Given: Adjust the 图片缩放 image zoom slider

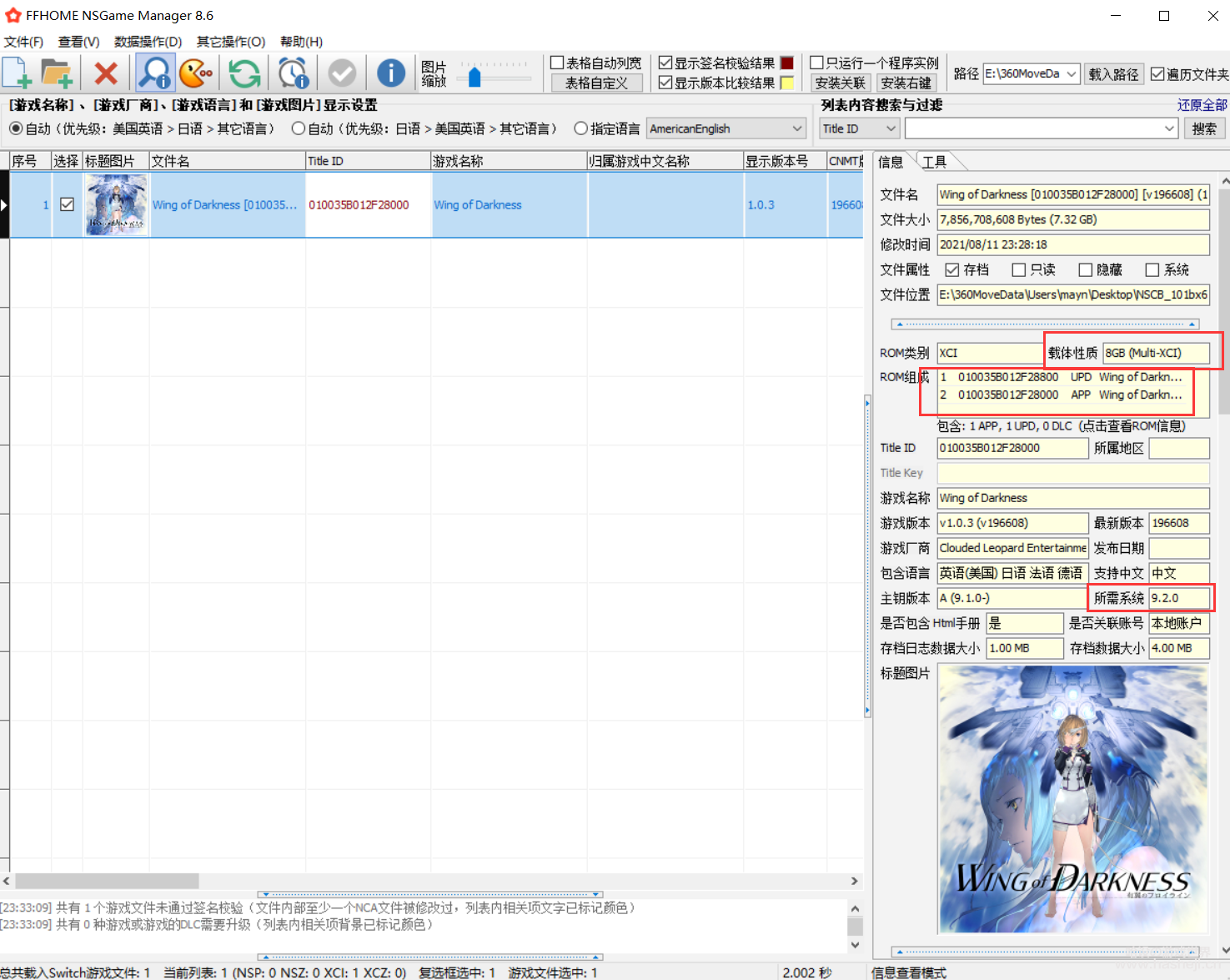Looking at the screenshot, I should pyautogui.click(x=474, y=78).
